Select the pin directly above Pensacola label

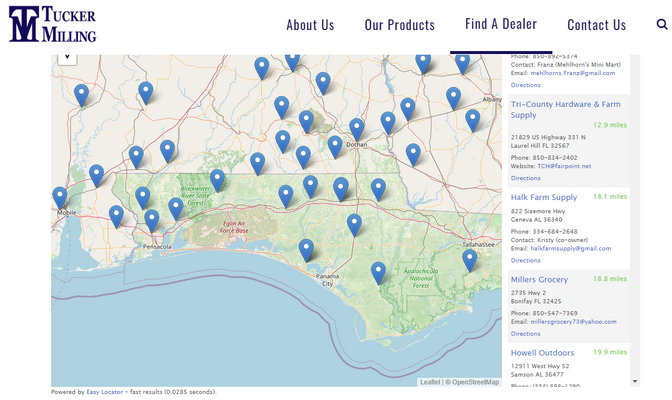(152, 221)
